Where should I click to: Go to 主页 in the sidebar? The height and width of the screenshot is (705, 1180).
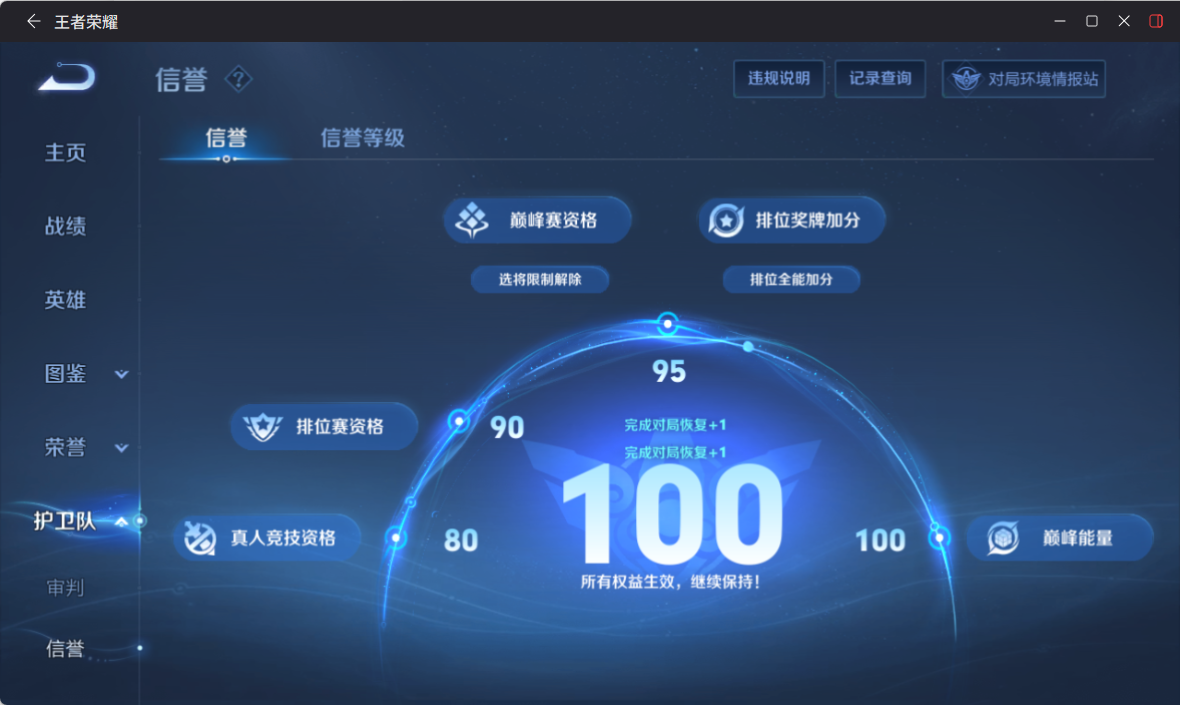coord(65,152)
